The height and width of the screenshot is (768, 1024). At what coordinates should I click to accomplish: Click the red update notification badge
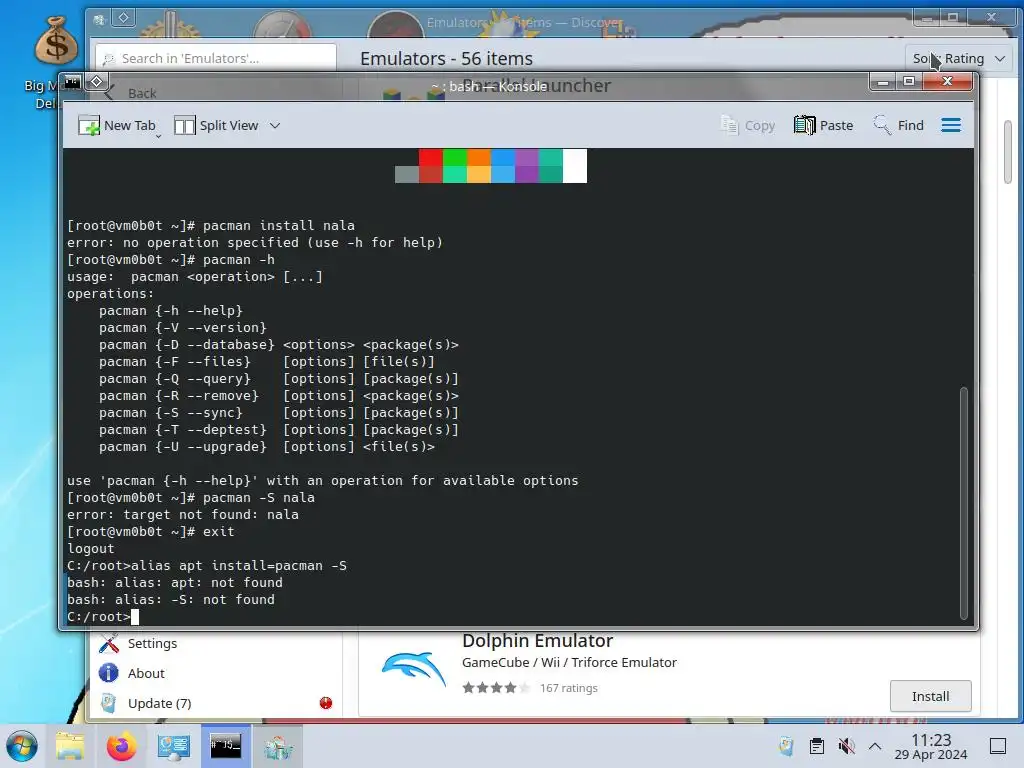[x=326, y=703]
